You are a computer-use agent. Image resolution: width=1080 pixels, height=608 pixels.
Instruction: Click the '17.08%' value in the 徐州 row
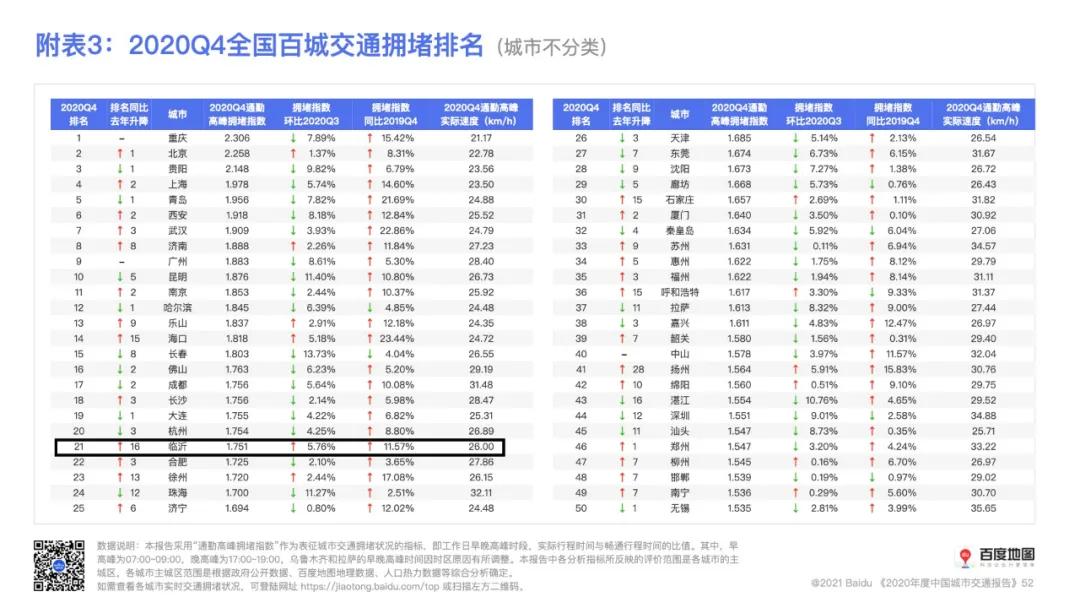tap(397, 477)
